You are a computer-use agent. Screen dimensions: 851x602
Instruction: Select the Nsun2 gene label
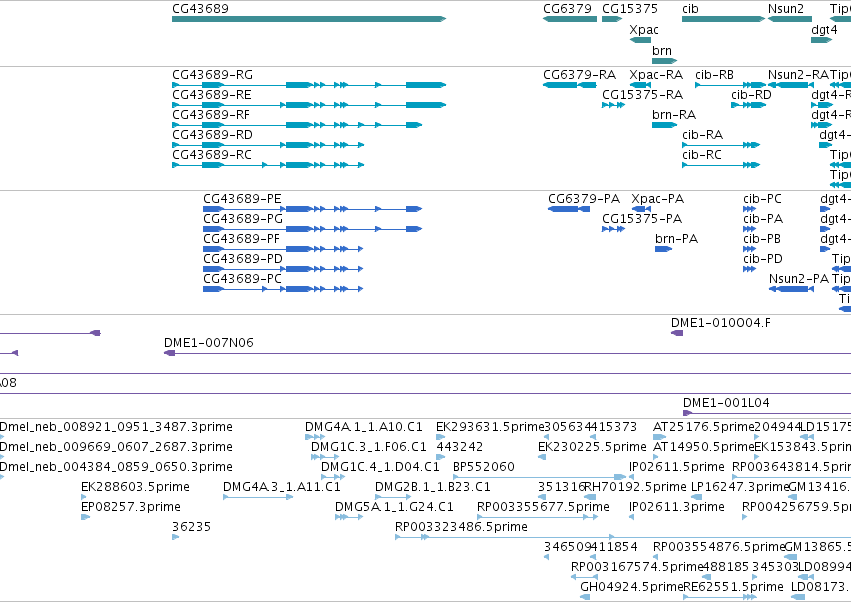pos(785,9)
